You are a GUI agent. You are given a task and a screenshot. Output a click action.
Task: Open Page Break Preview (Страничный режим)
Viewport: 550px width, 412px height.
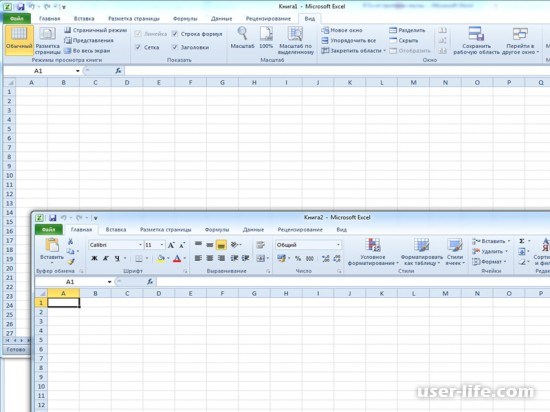(95, 30)
